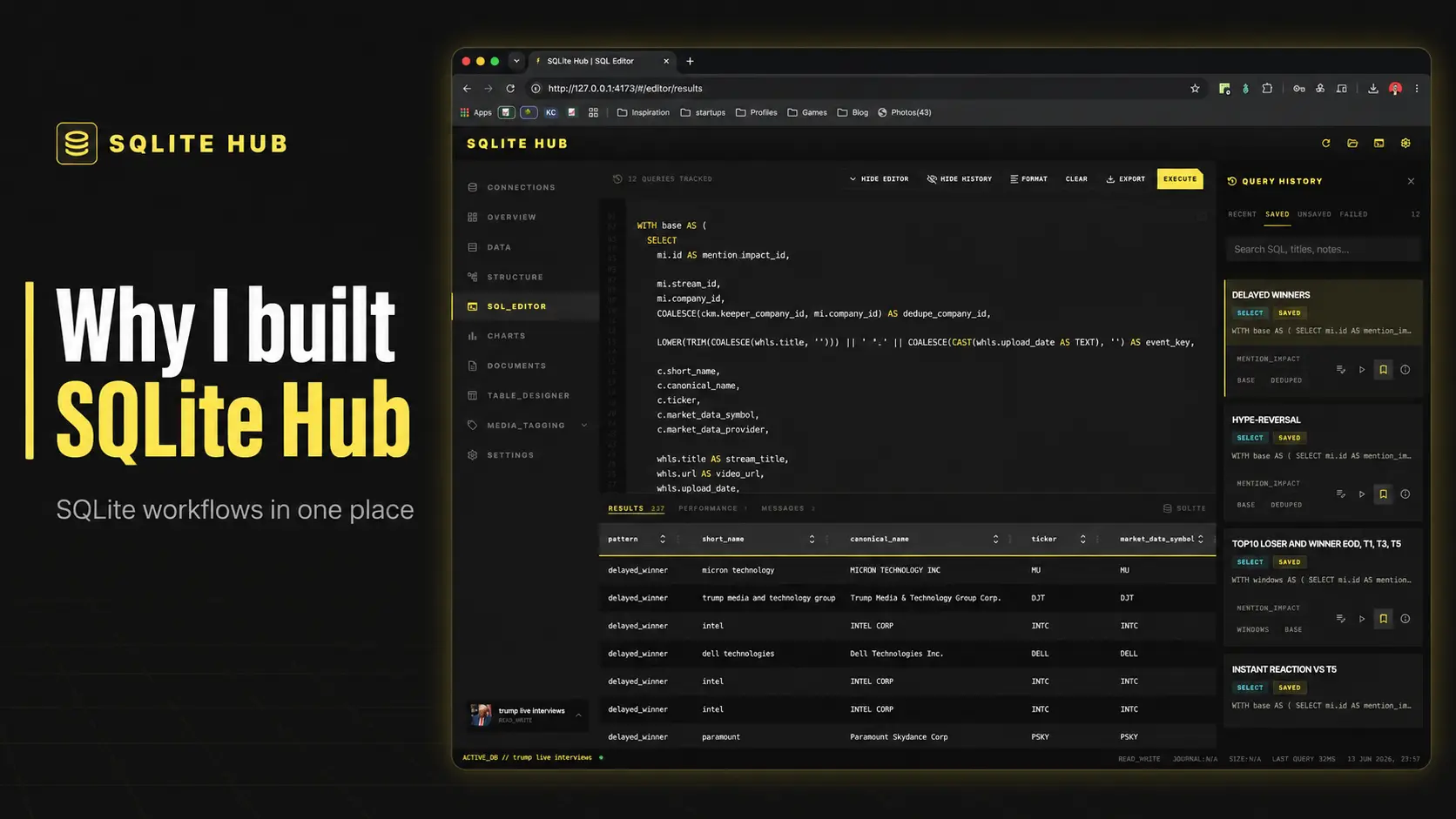
Task: Open a new browser tab
Action: coord(690,61)
